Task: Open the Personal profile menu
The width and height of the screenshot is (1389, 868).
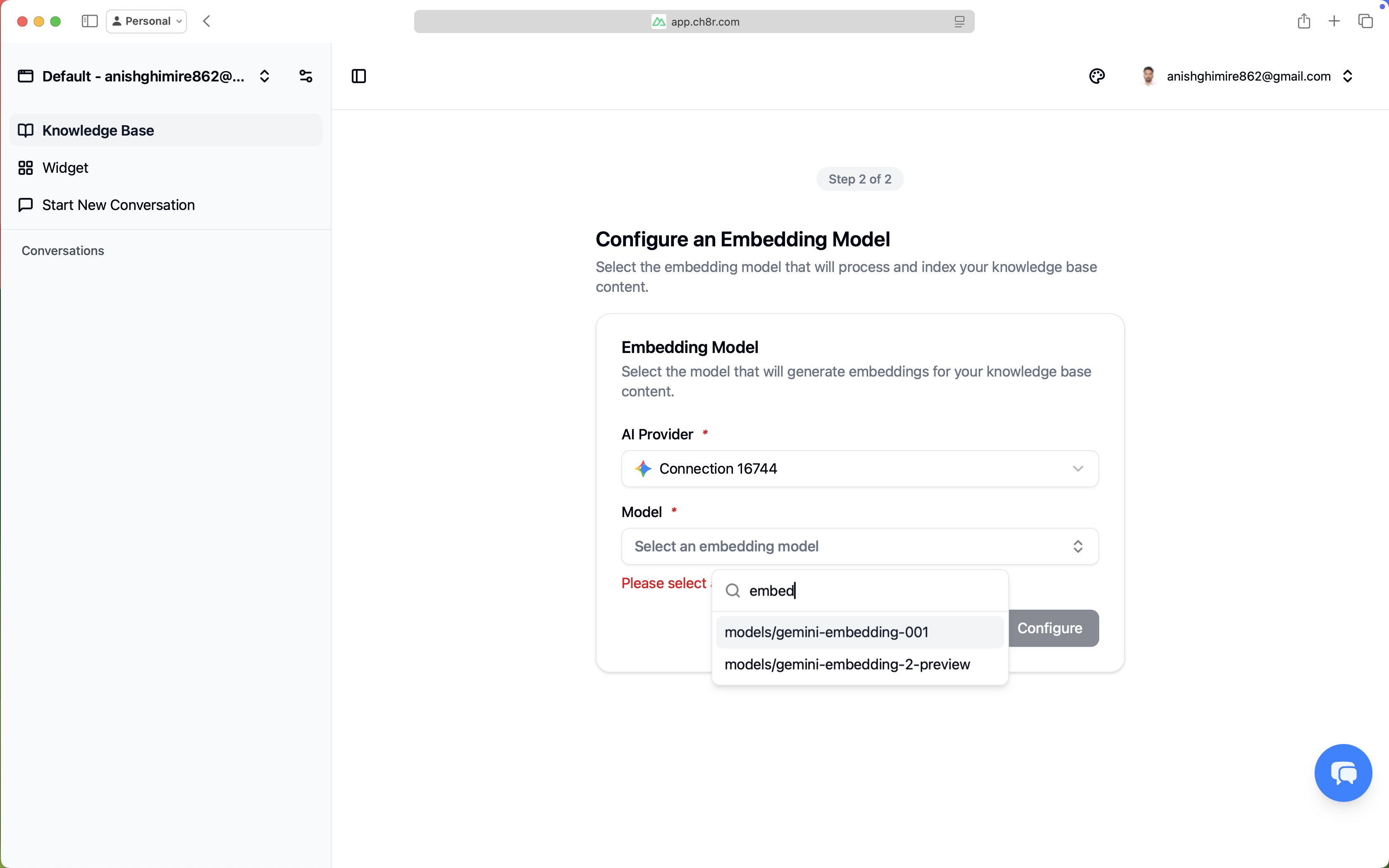Action: [146, 21]
